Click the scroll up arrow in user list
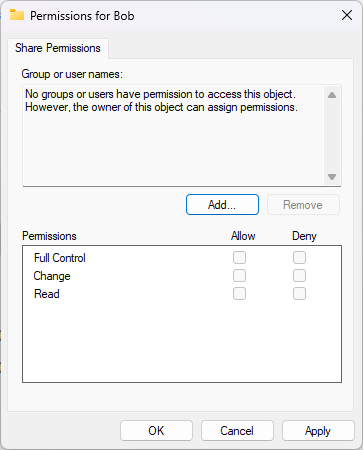Viewport: 363px width, 450px height. [x=332, y=95]
